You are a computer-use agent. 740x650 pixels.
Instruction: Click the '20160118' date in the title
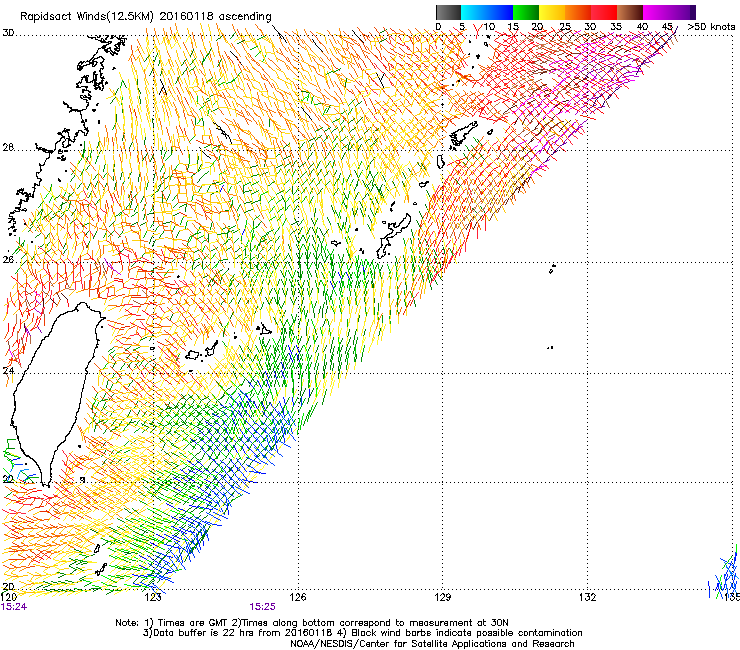(x=186, y=16)
